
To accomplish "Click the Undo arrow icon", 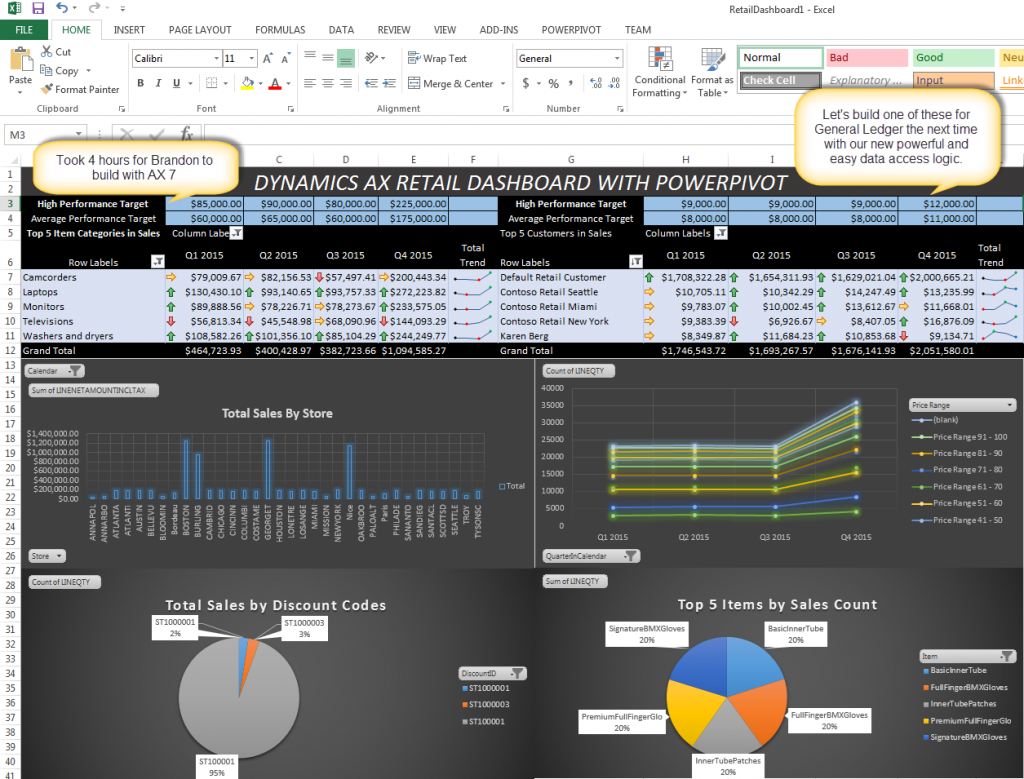I will point(61,8).
